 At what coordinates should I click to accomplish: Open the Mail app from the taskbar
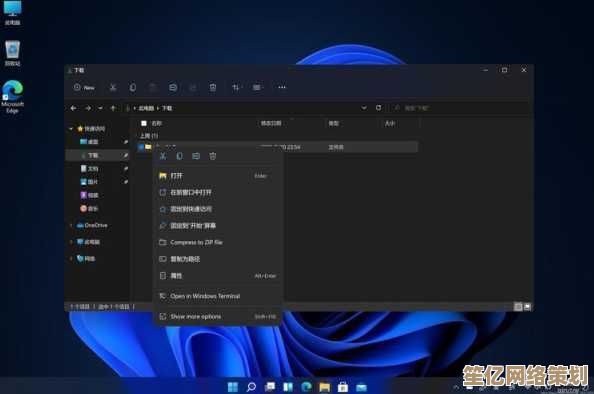click(361, 387)
